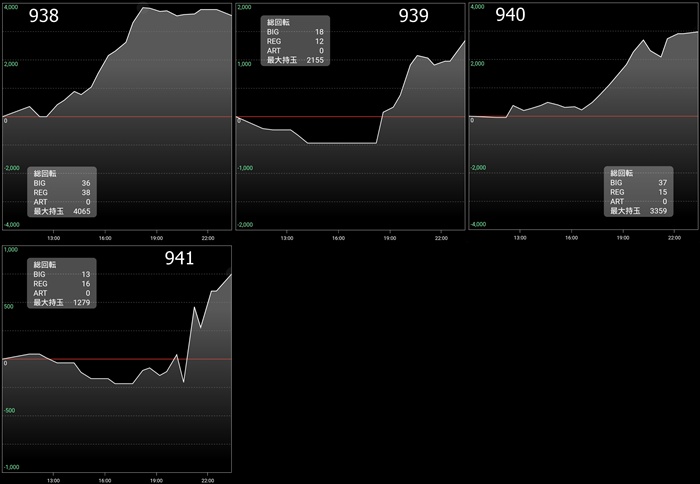Click ART label in chart 939 box
The height and width of the screenshot is (484, 700).
pyautogui.click(x=274, y=50)
